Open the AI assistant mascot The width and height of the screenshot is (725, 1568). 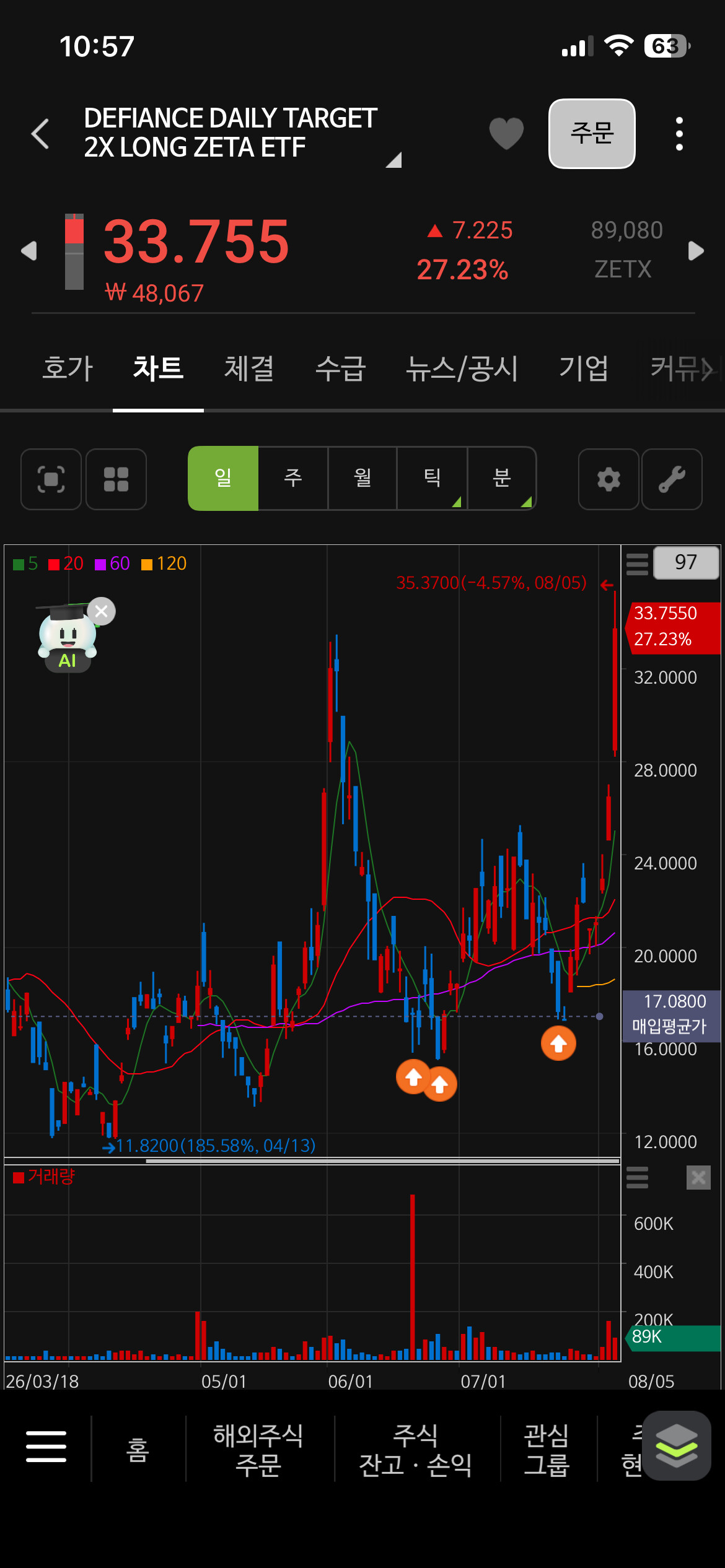coord(67,638)
